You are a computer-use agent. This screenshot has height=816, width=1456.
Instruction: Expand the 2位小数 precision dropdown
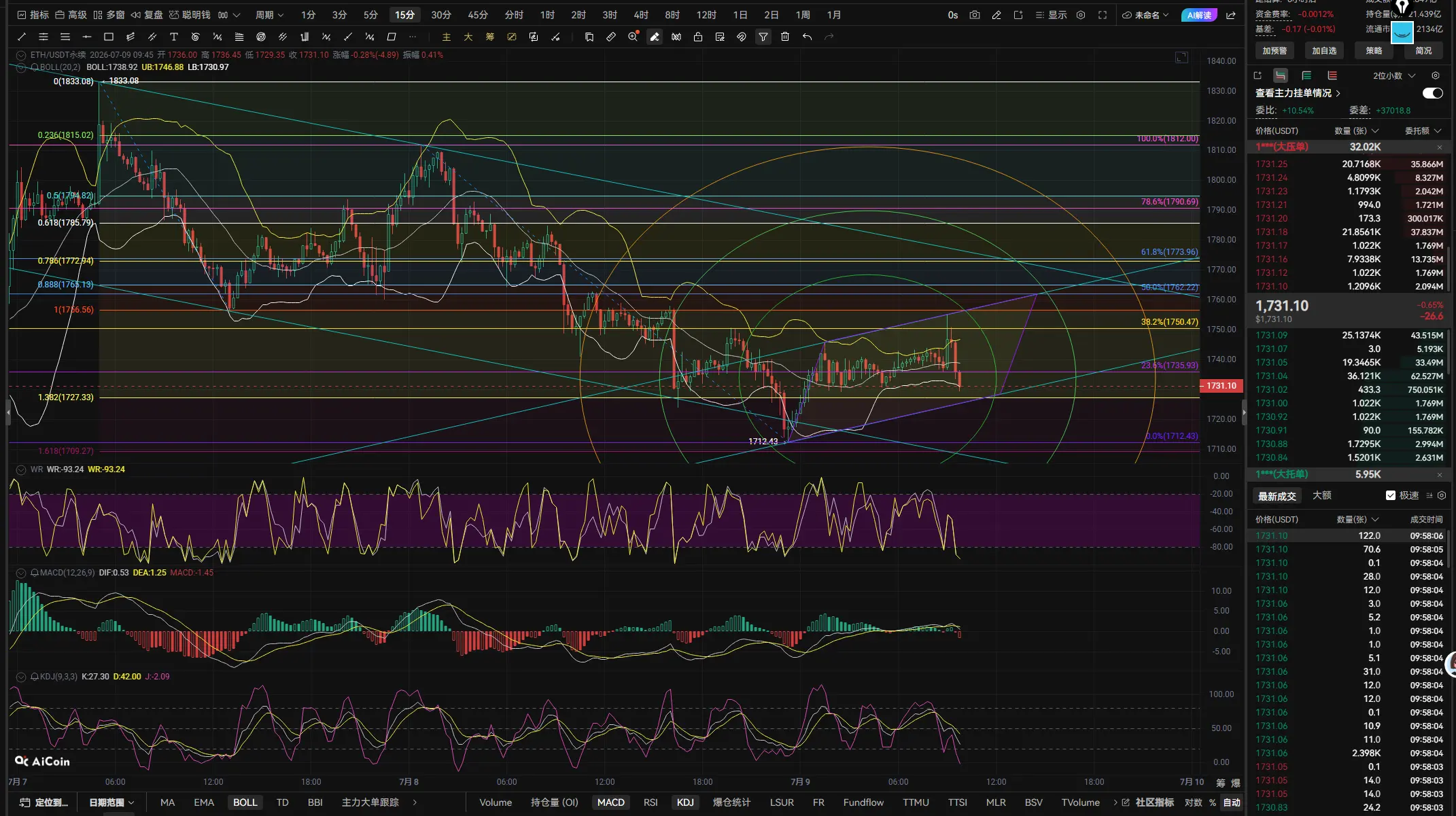(x=1393, y=75)
